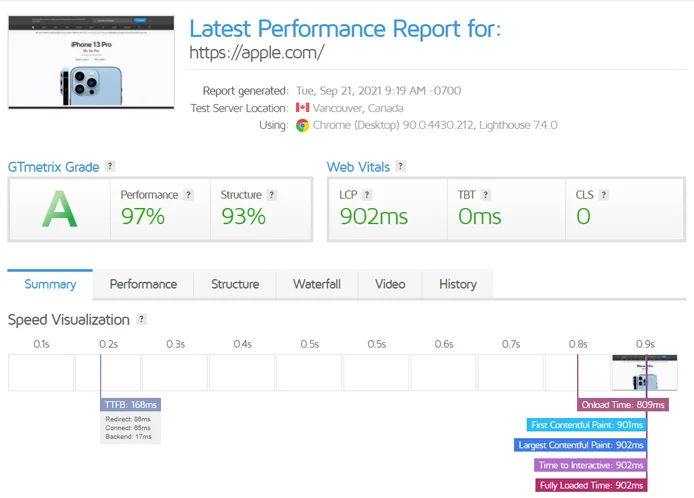Click help icon beside Structure score
The width and height of the screenshot is (694, 498).
(x=272, y=195)
